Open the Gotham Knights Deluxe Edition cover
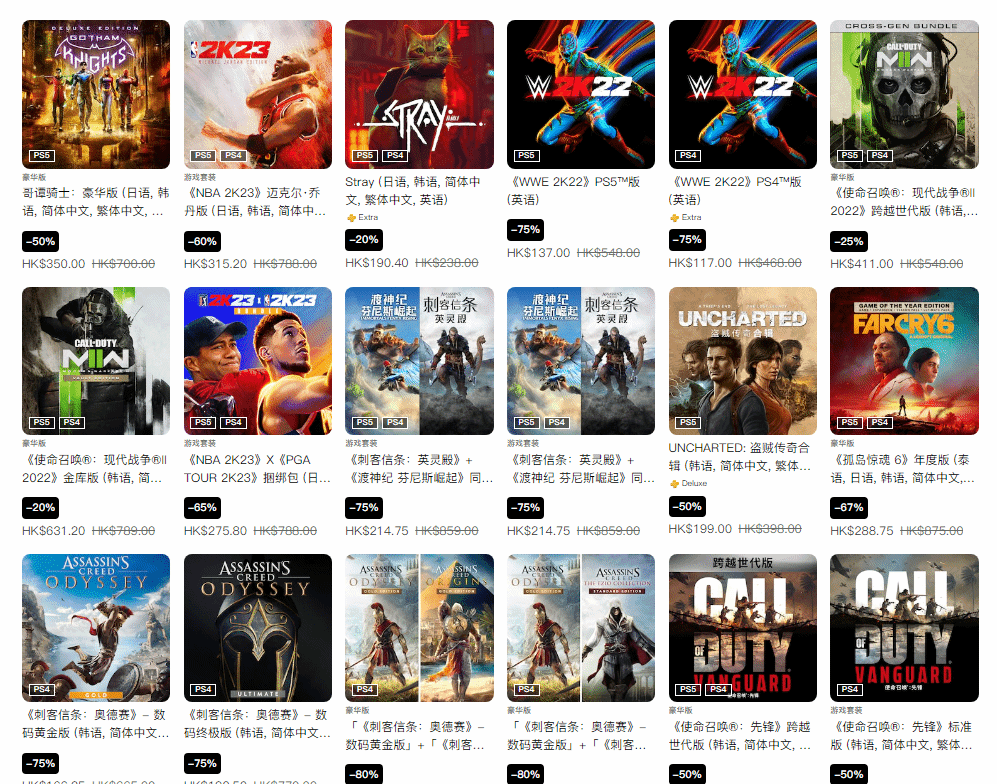This screenshot has width=997, height=784. pos(96,94)
